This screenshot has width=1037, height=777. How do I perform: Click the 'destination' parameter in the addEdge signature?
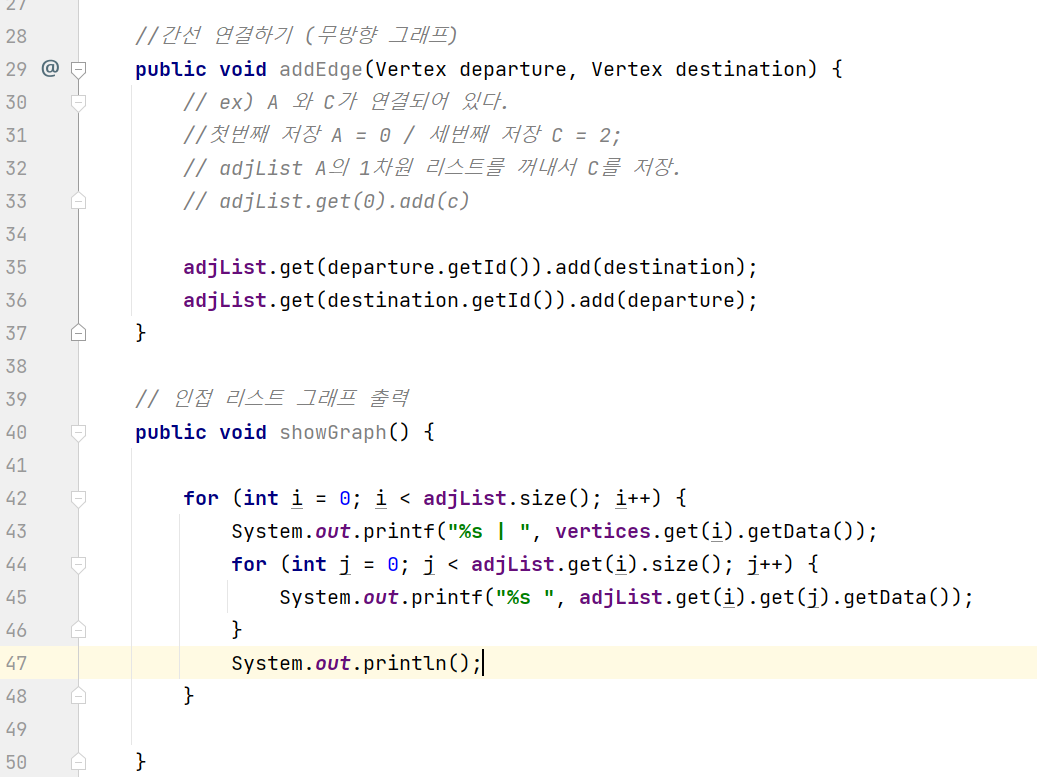(x=741, y=69)
